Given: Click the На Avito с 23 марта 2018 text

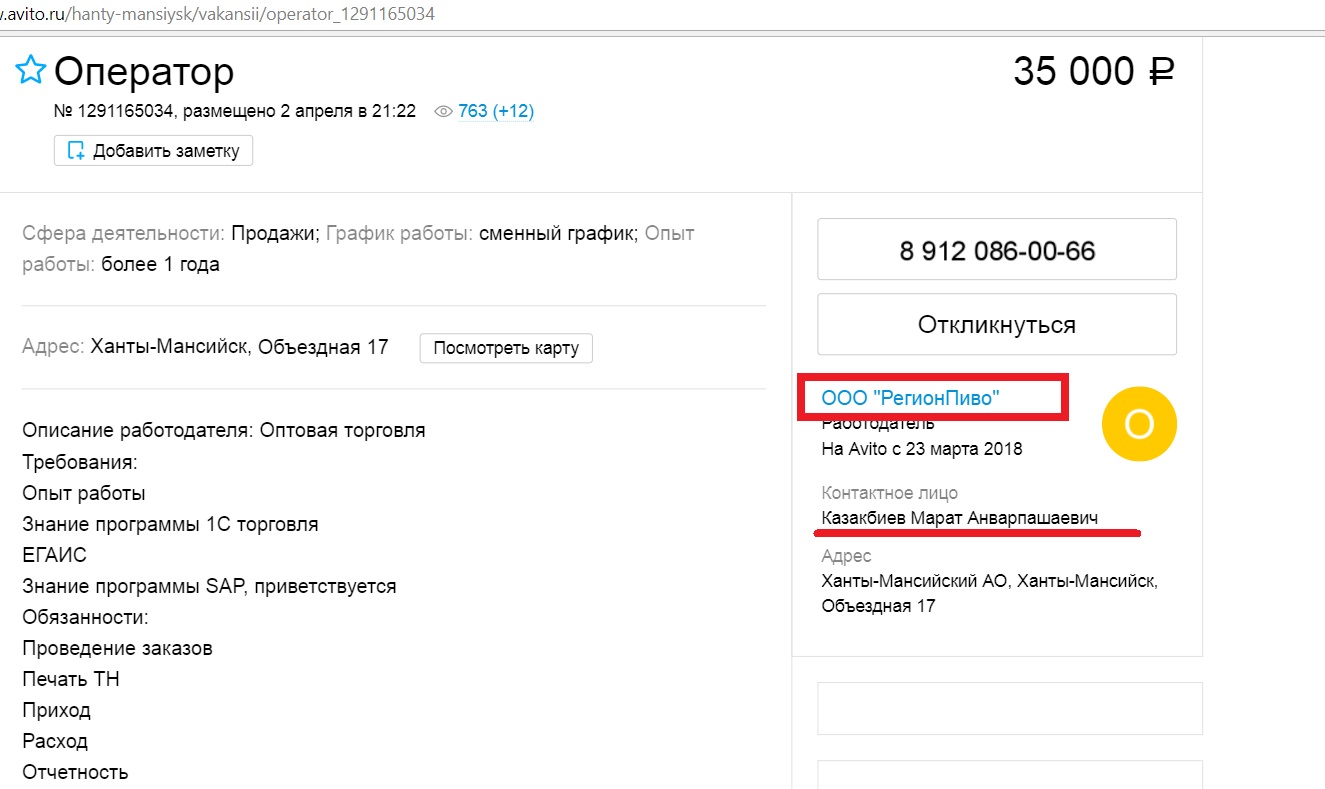Looking at the screenshot, I should [x=921, y=449].
